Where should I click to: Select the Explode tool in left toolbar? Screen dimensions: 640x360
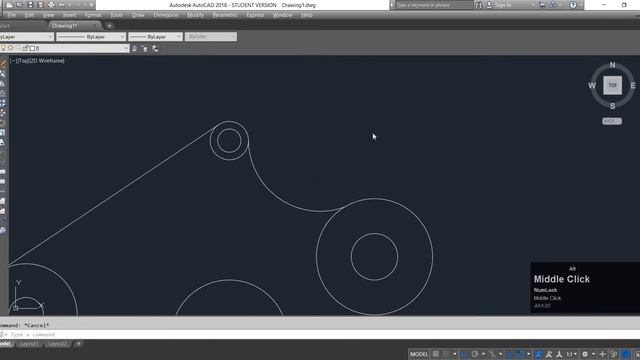point(2,230)
